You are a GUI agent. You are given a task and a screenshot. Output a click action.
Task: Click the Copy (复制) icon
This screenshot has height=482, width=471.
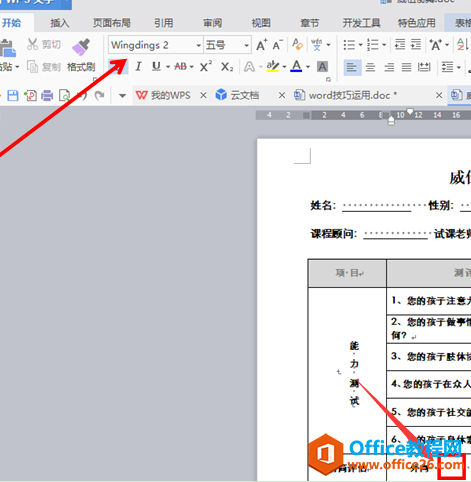pyautogui.click(x=33, y=67)
